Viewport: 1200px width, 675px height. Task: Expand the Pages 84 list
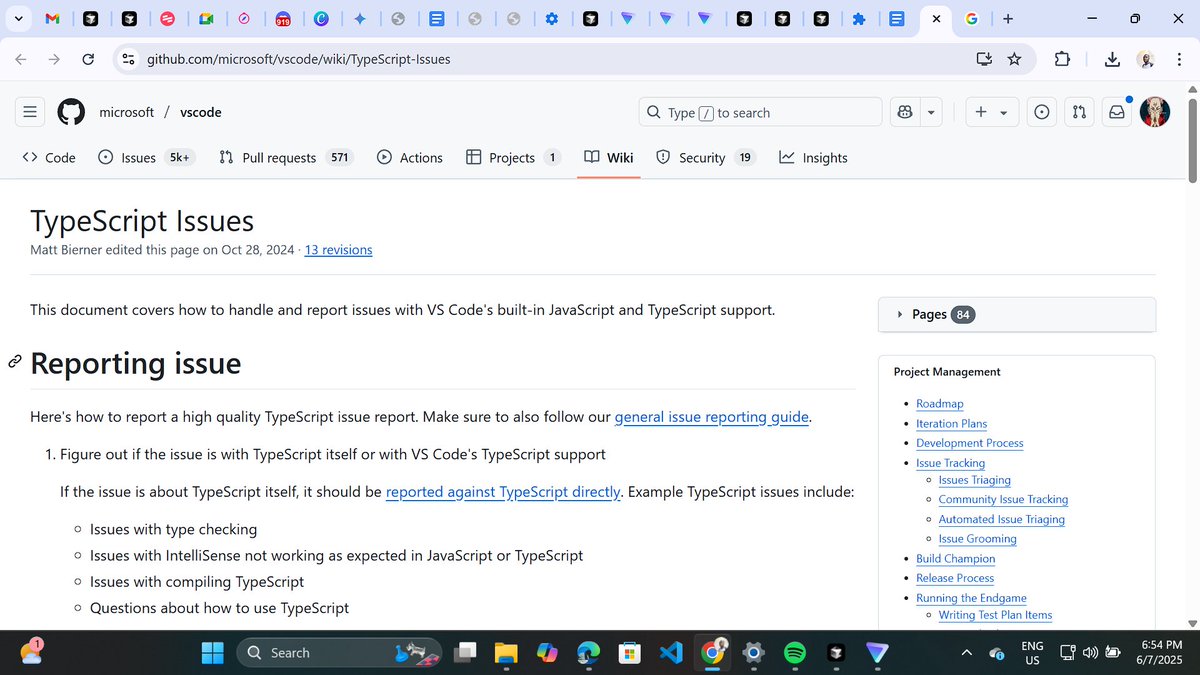tap(1016, 314)
